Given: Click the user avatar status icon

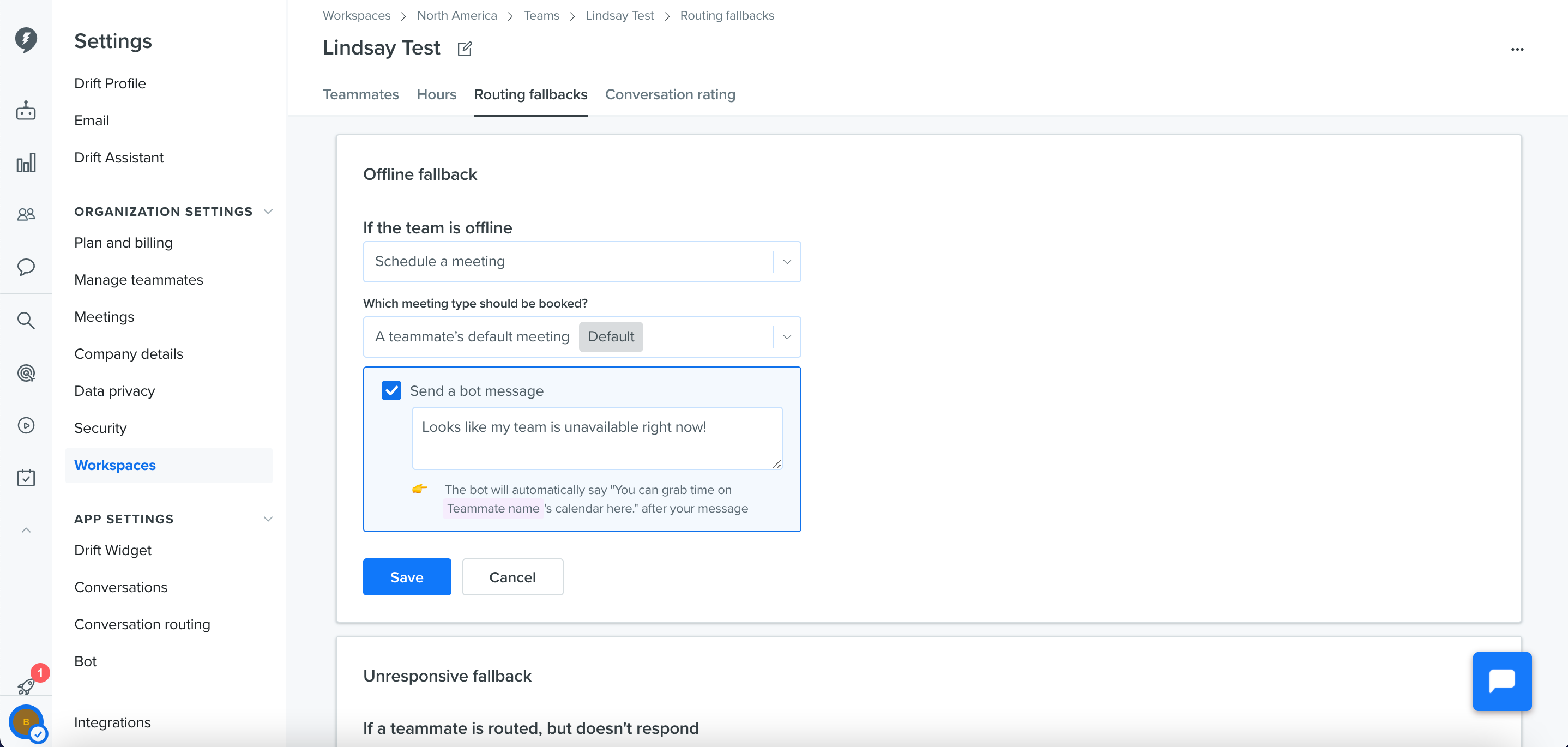Looking at the screenshot, I should coord(26,722).
